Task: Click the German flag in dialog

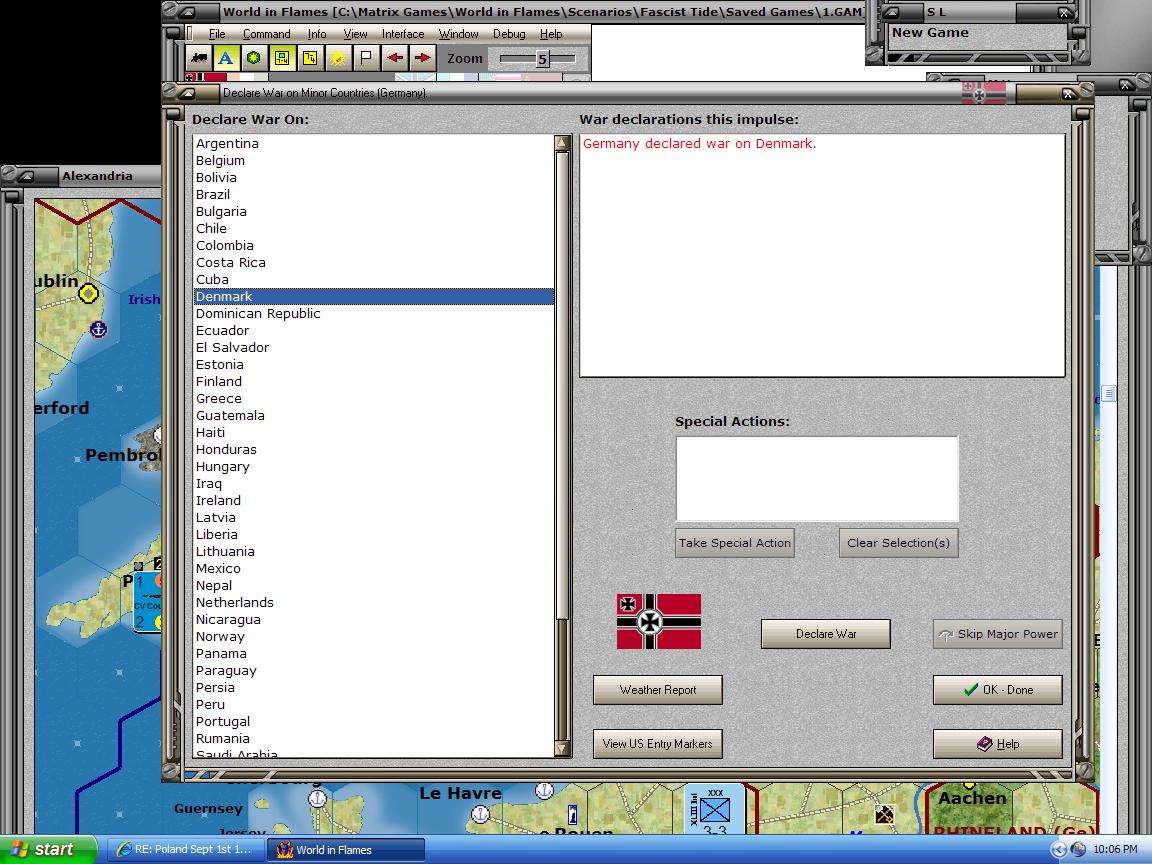Action: [x=658, y=622]
